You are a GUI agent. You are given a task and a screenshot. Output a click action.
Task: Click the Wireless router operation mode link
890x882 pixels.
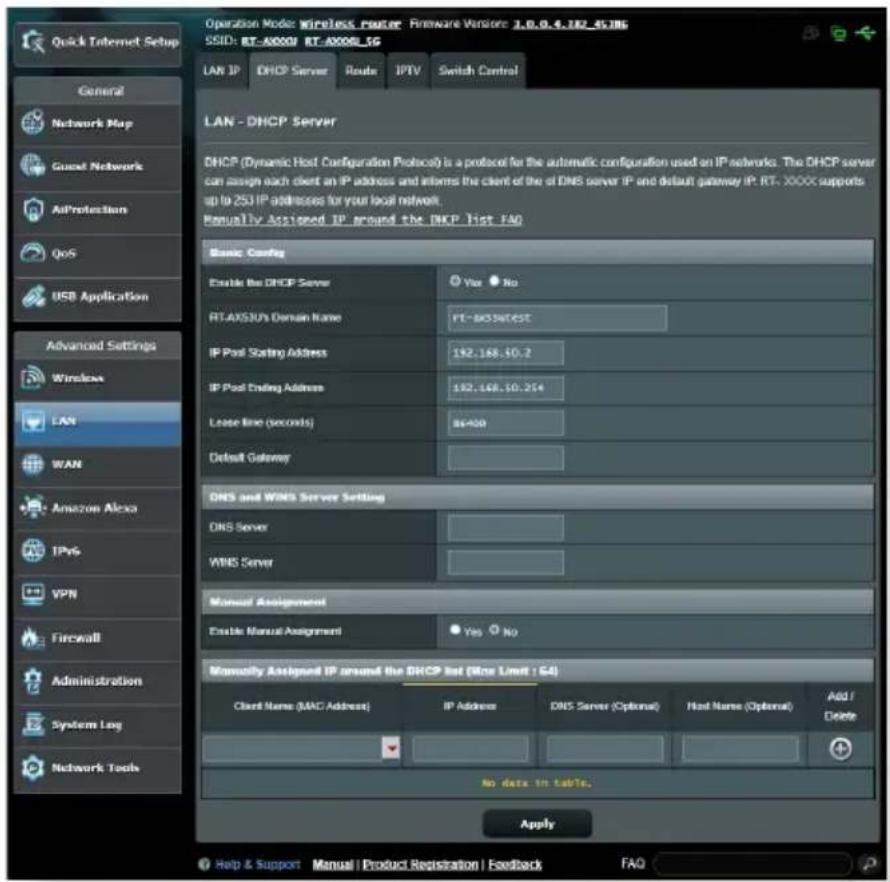point(350,24)
